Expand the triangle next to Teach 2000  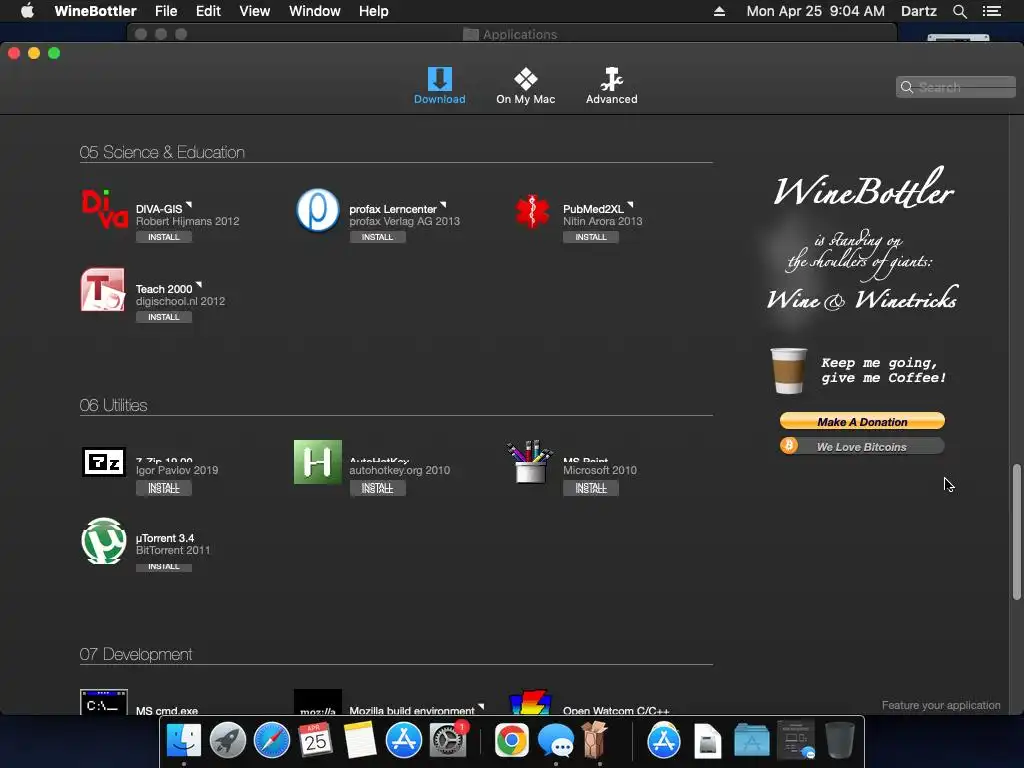point(199,284)
